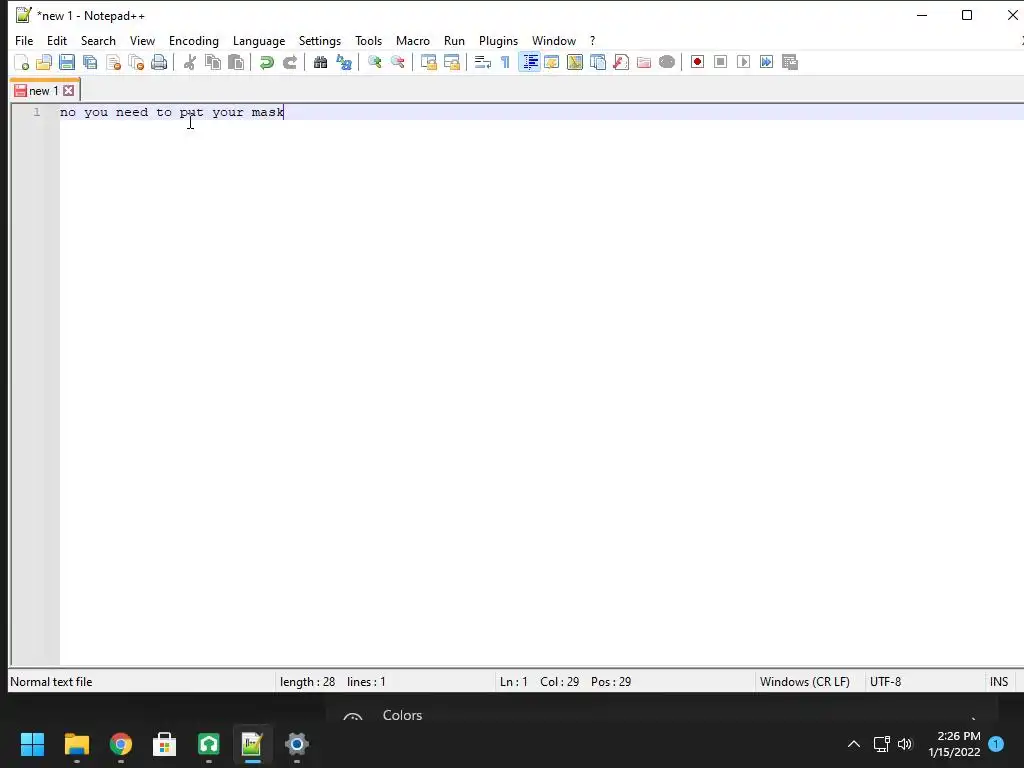Open the Edit menu
The height and width of the screenshot is (768, 1024).
[x=57, y=40]
